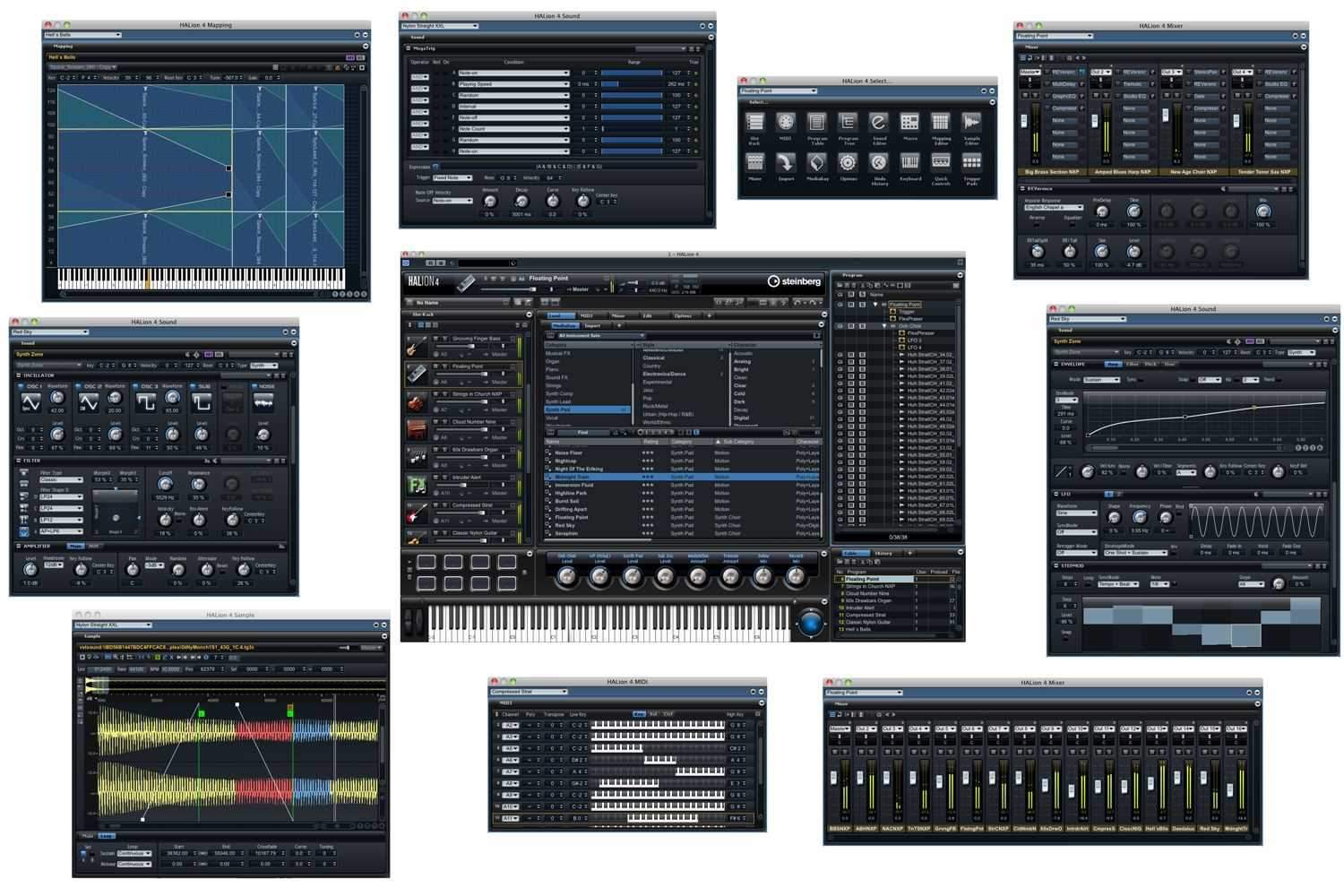1344x896 pixels.
Task: Toggle SUB oscillator on/off button
Action: [194, 386]
